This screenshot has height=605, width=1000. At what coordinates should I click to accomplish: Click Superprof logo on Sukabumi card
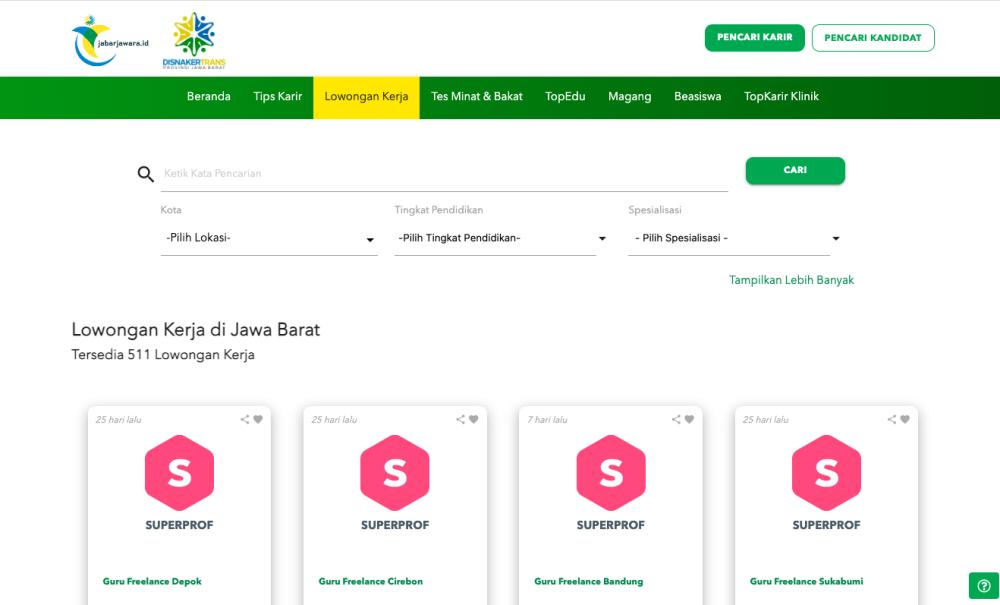pos(826,483)
